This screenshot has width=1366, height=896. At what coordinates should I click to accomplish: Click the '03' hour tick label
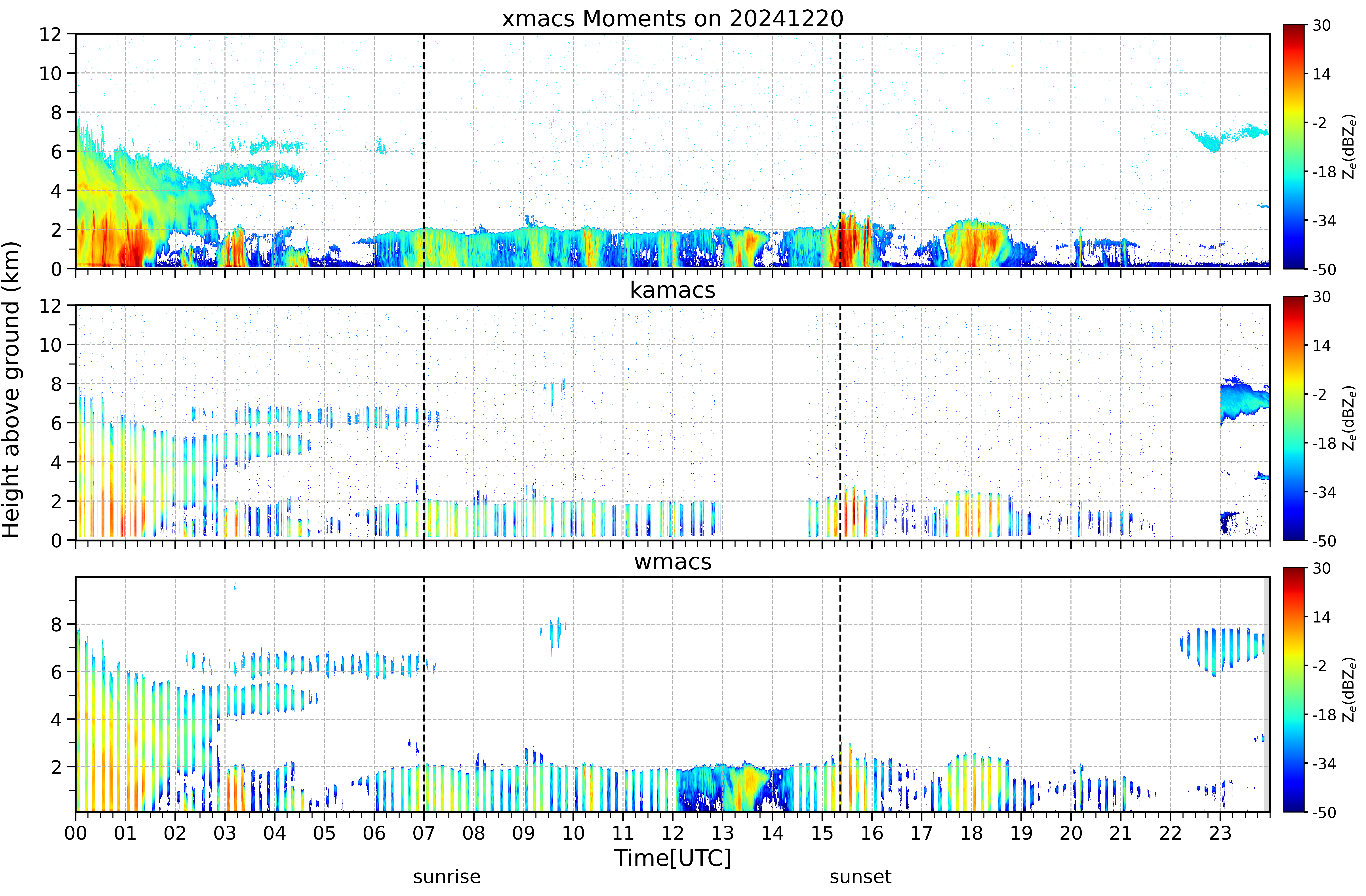[225, 833]
